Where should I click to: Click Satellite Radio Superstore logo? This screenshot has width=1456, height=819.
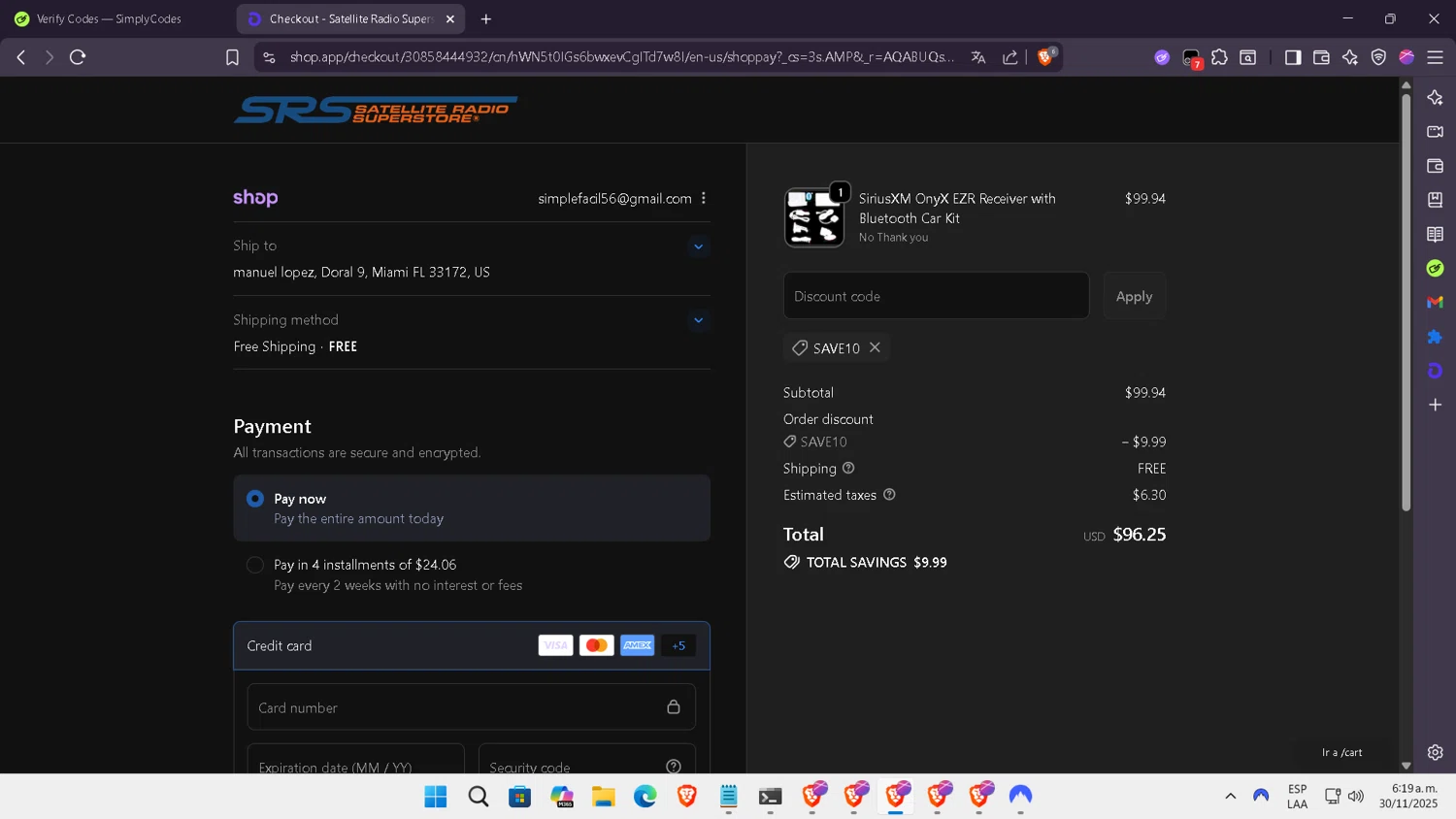point(376,110)
